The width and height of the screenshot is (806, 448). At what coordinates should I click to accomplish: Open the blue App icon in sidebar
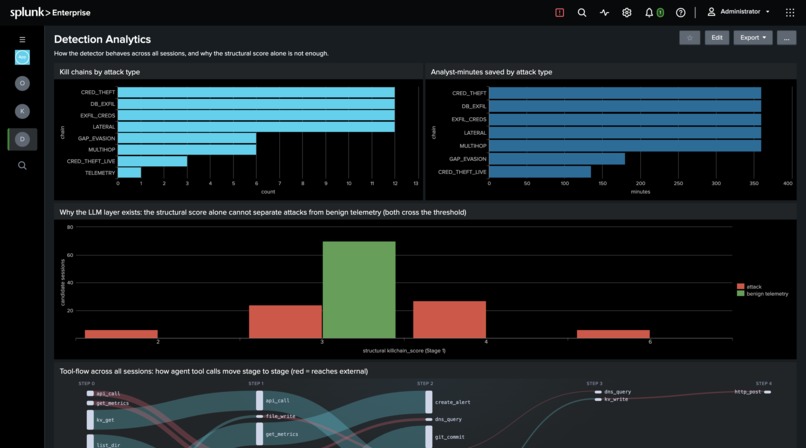[x=22, y=57]
